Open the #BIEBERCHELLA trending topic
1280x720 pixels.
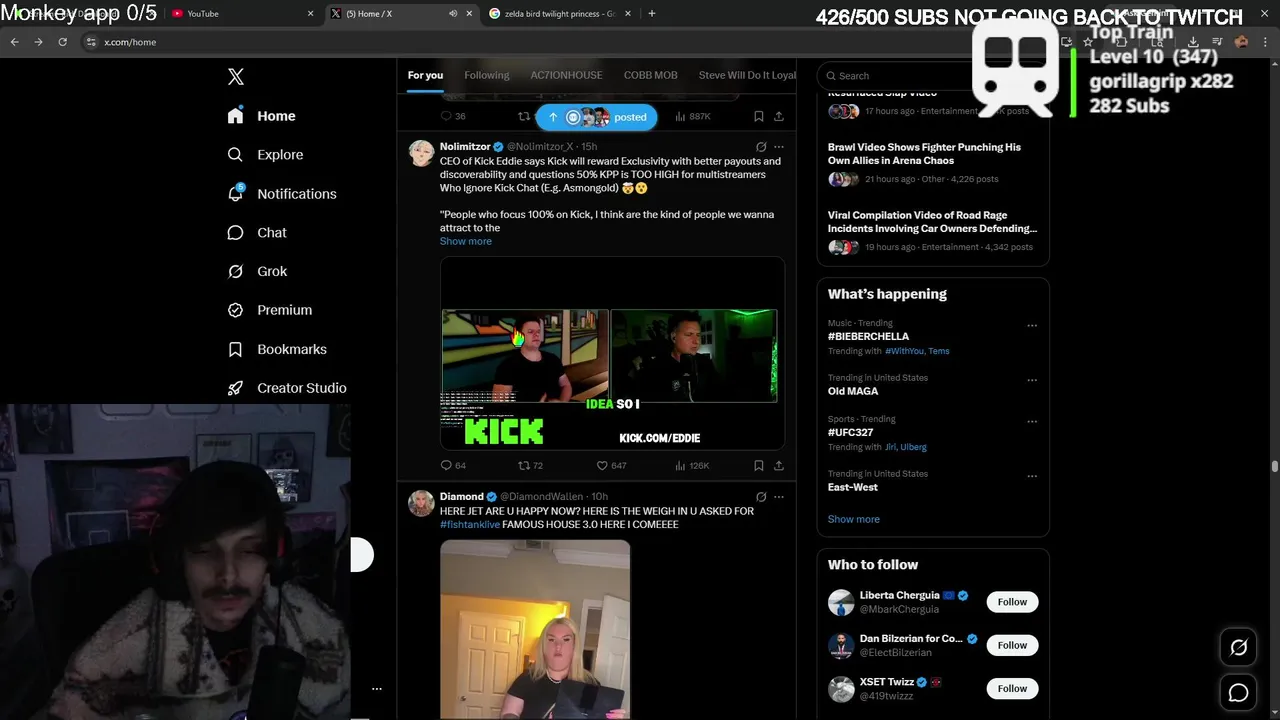pos(868,337)
